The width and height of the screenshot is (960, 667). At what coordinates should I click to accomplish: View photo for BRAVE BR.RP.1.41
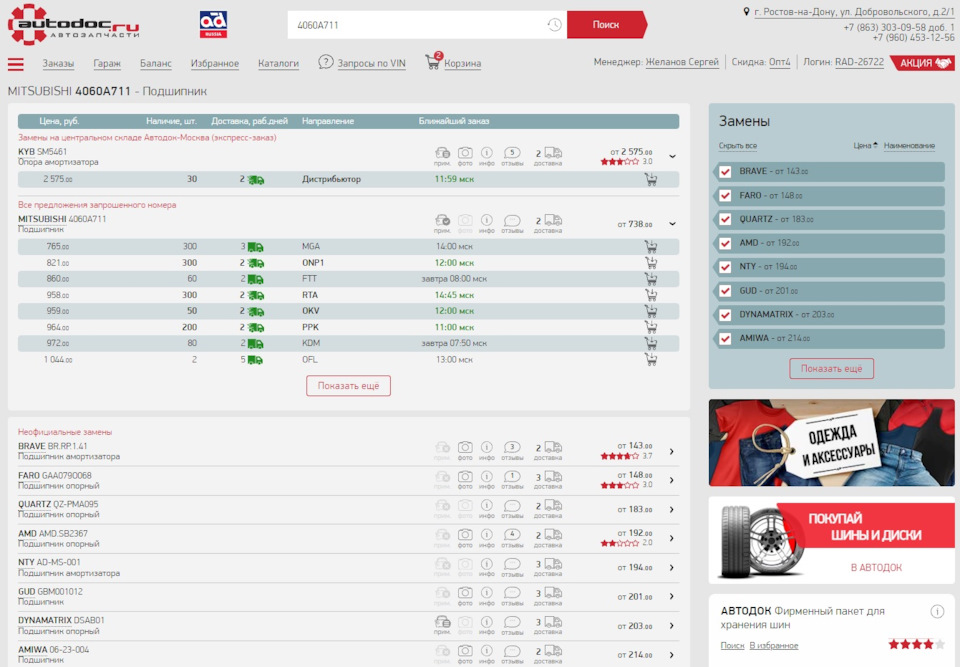pos(465,450)
